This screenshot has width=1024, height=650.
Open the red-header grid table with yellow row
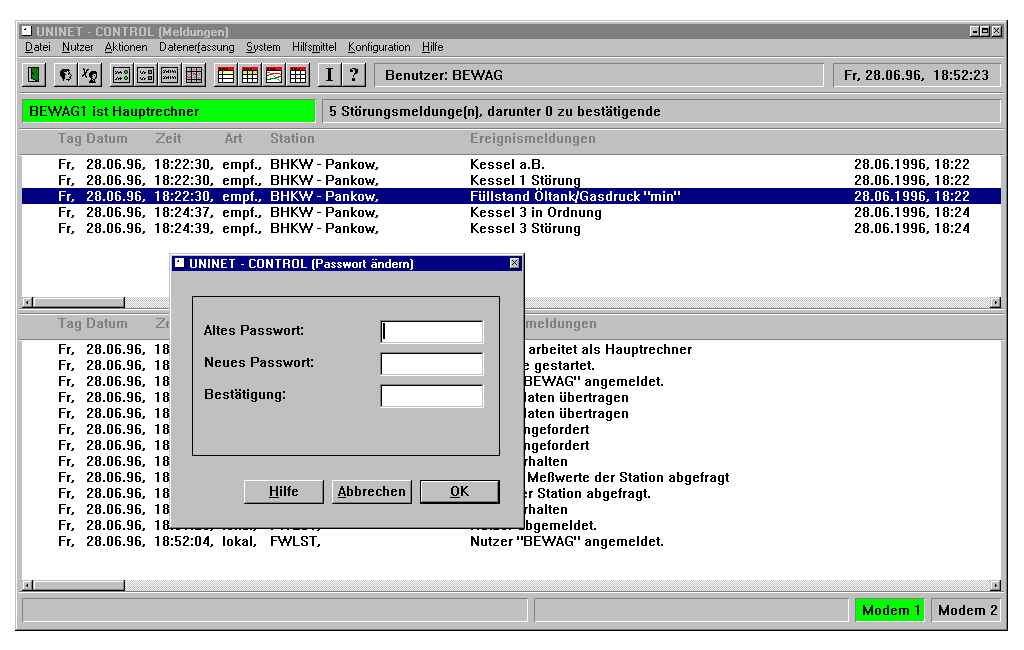(250, 75)
